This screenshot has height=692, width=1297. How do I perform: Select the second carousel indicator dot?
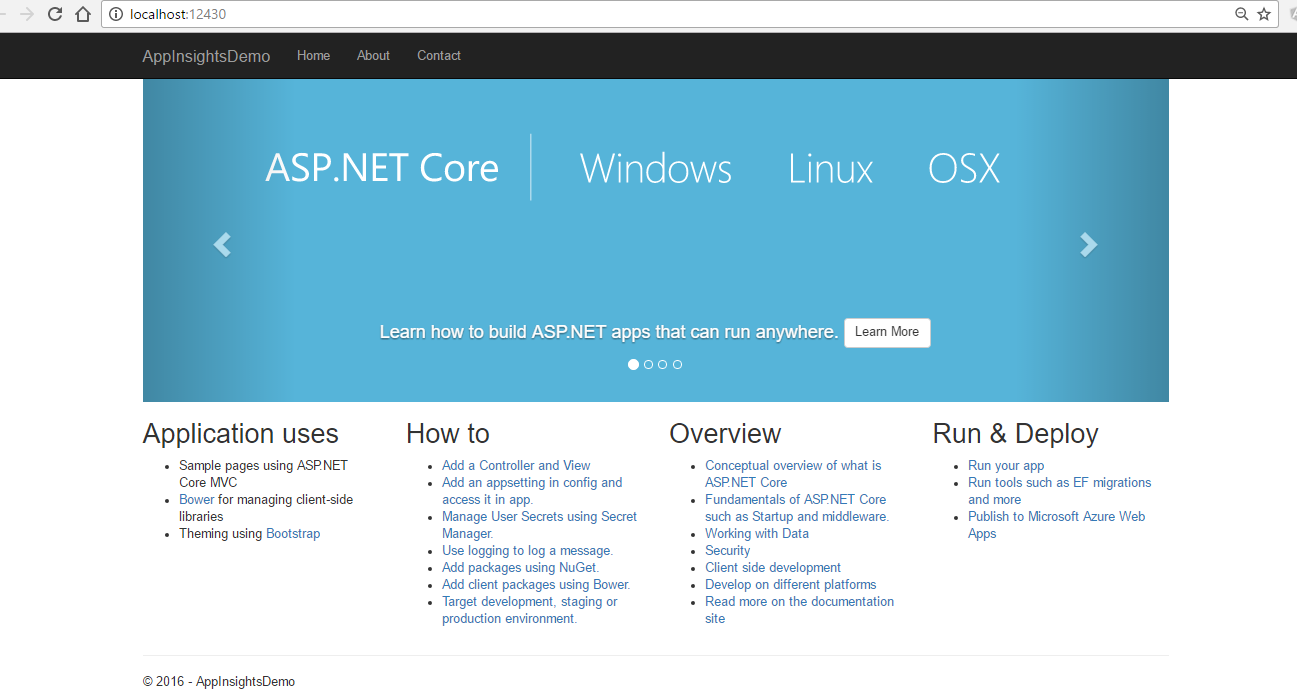pos(648,365)
